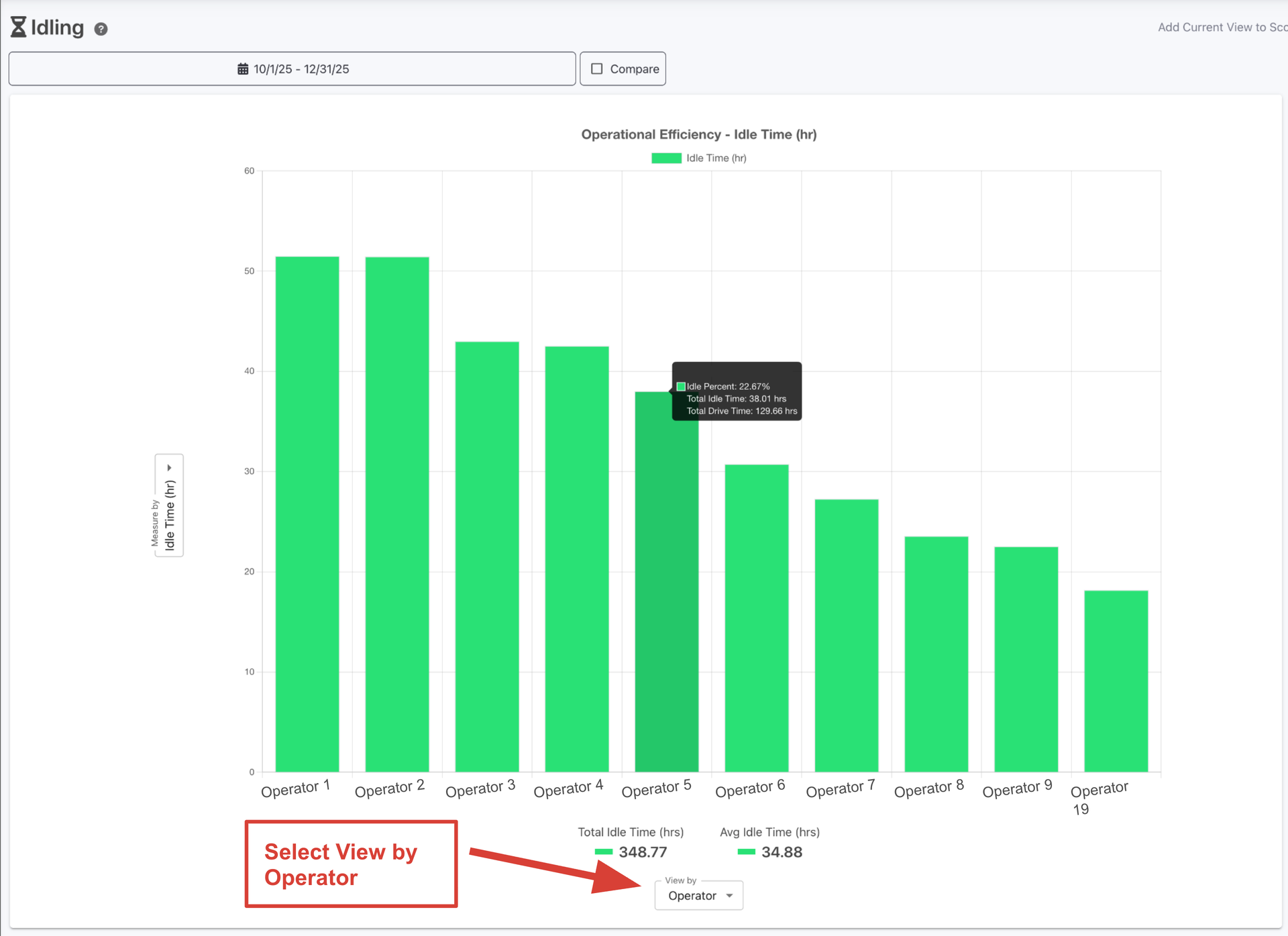Click the Operator 6 bar
The height and width of the screenshot is (936, 1288).
pos(756,618)
